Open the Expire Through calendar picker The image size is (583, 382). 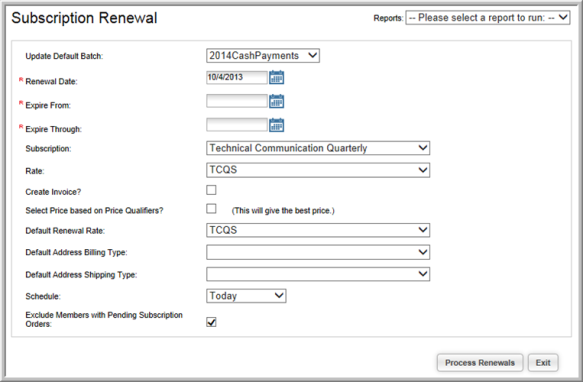pyautogui.click(x=276, y=125)
